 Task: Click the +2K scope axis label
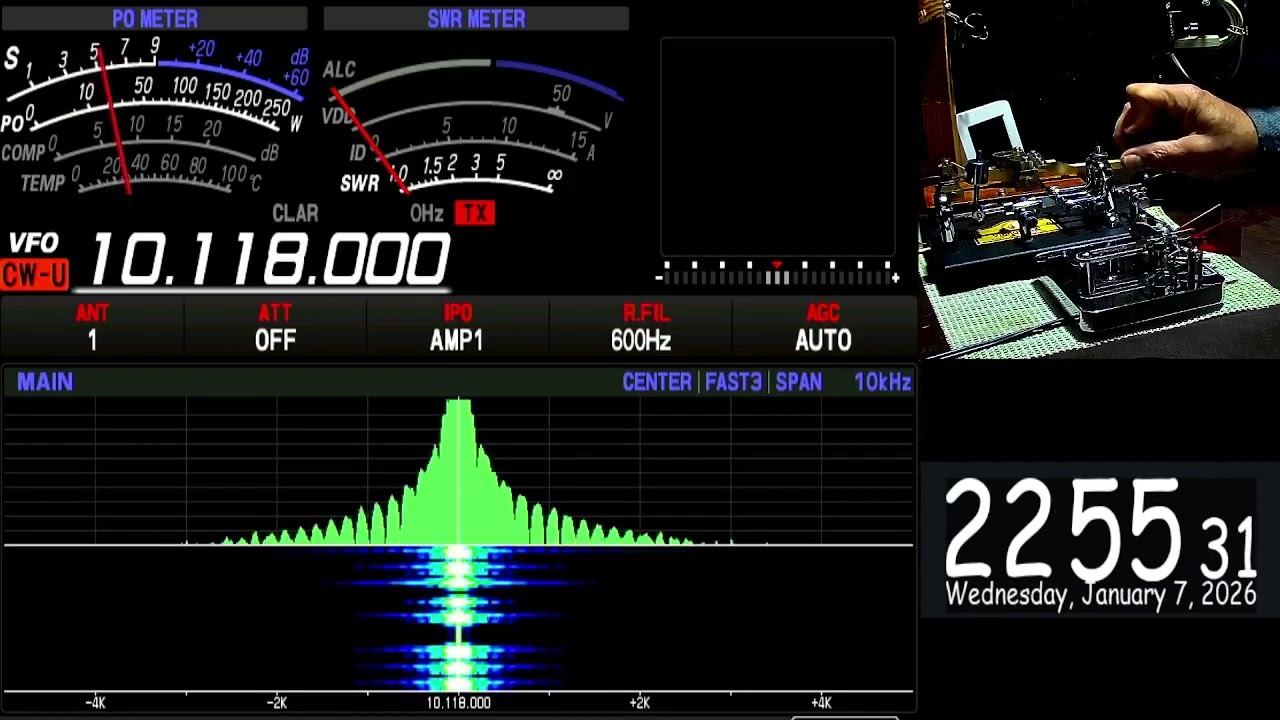(x=639, y=703)
